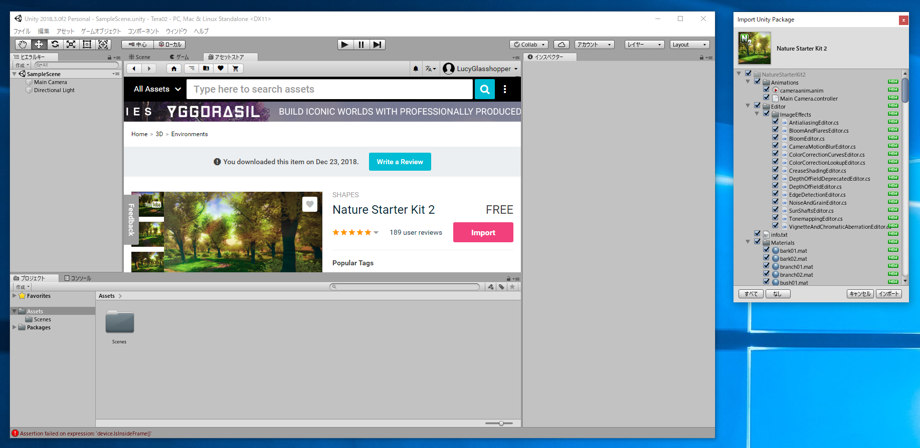
Task: Go back in Asset Store browser
Action: click(x=134, y=69)
